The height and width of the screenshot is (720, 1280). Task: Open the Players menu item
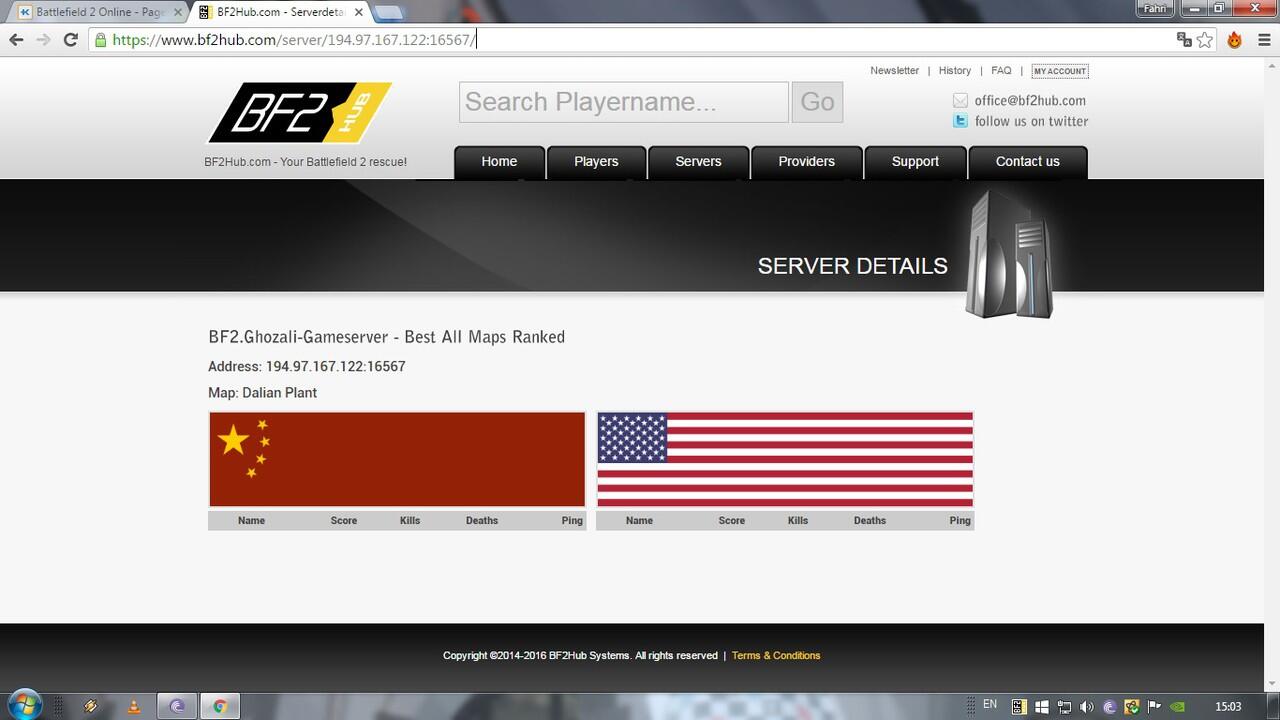tap(596, 162)
